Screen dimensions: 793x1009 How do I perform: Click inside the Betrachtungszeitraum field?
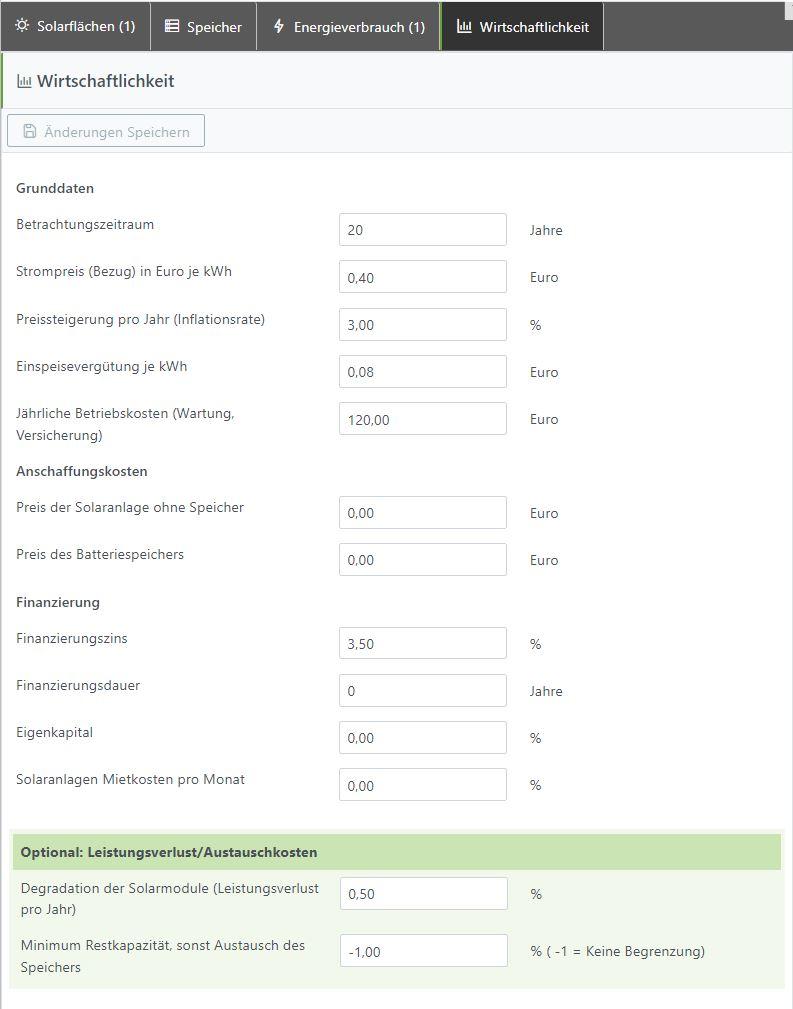[422, 229]
